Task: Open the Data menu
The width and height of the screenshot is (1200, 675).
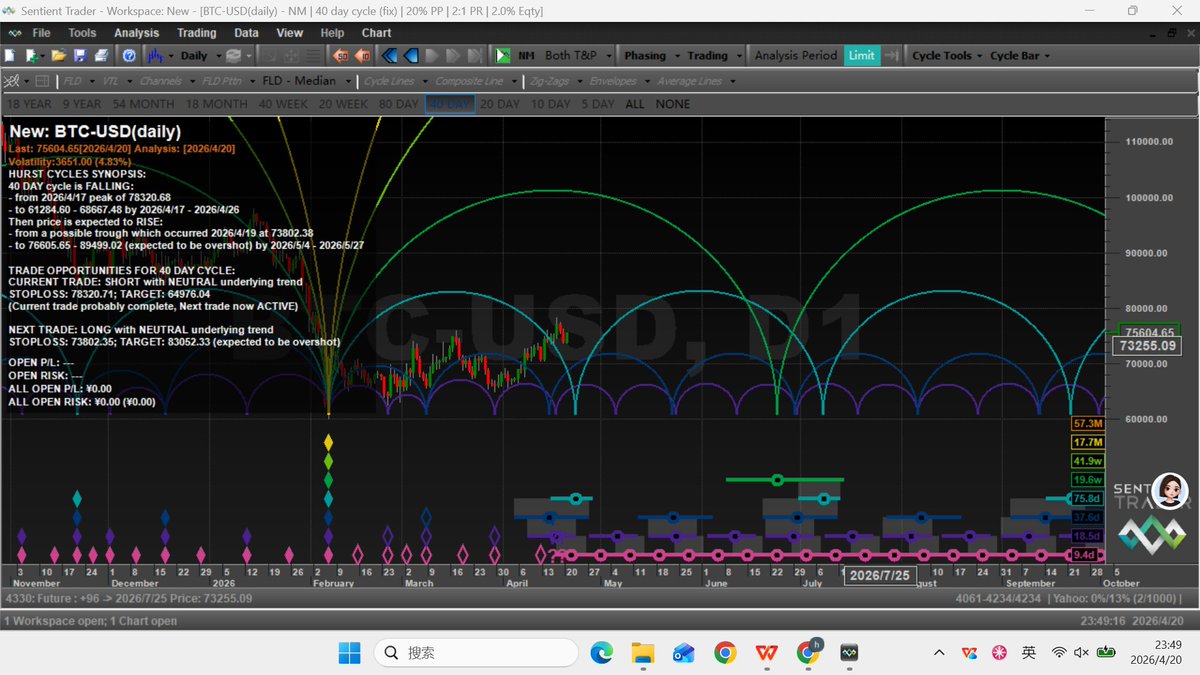Action: (x=246, y=33)
